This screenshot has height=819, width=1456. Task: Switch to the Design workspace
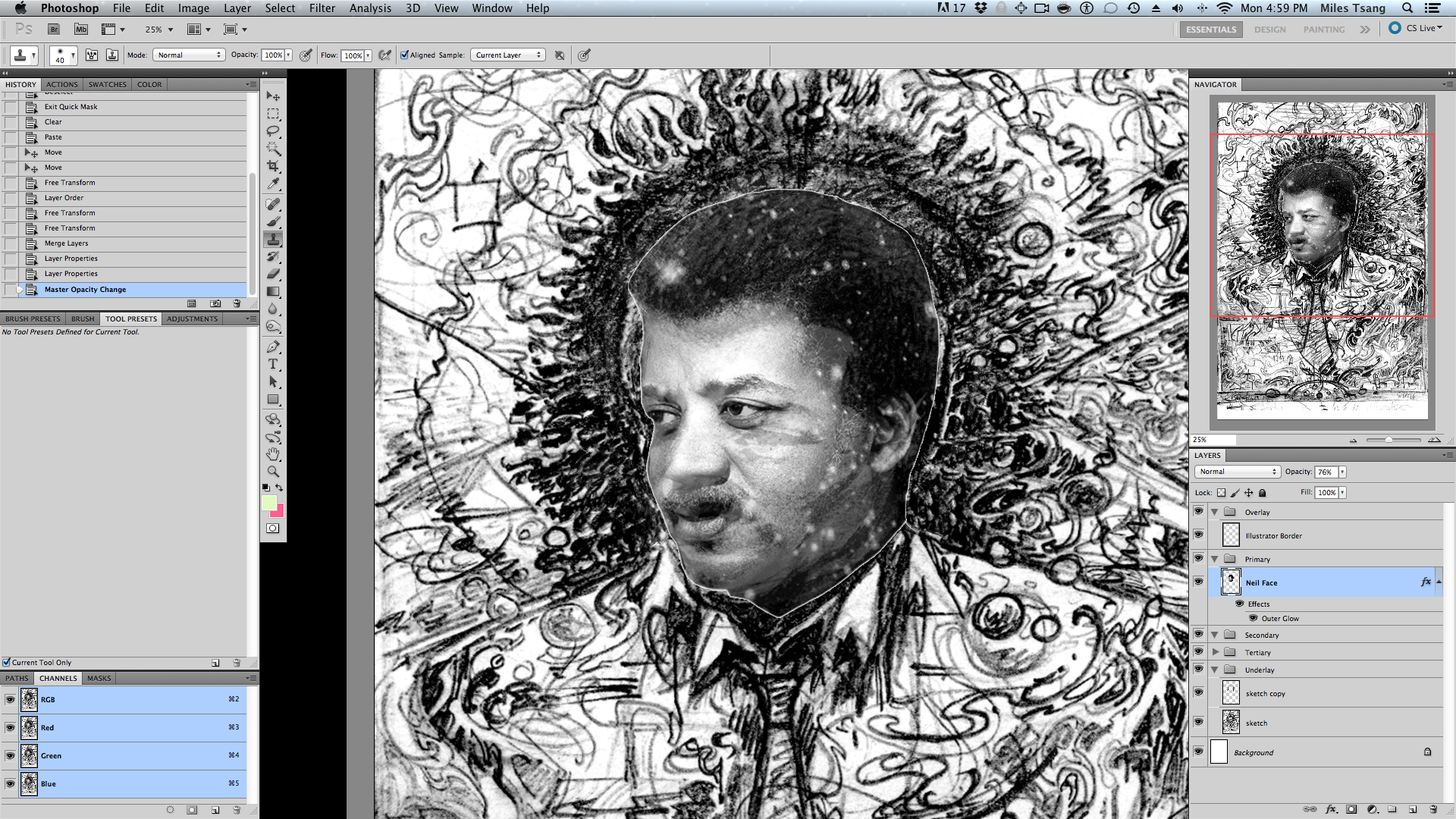pos(1269,30)
